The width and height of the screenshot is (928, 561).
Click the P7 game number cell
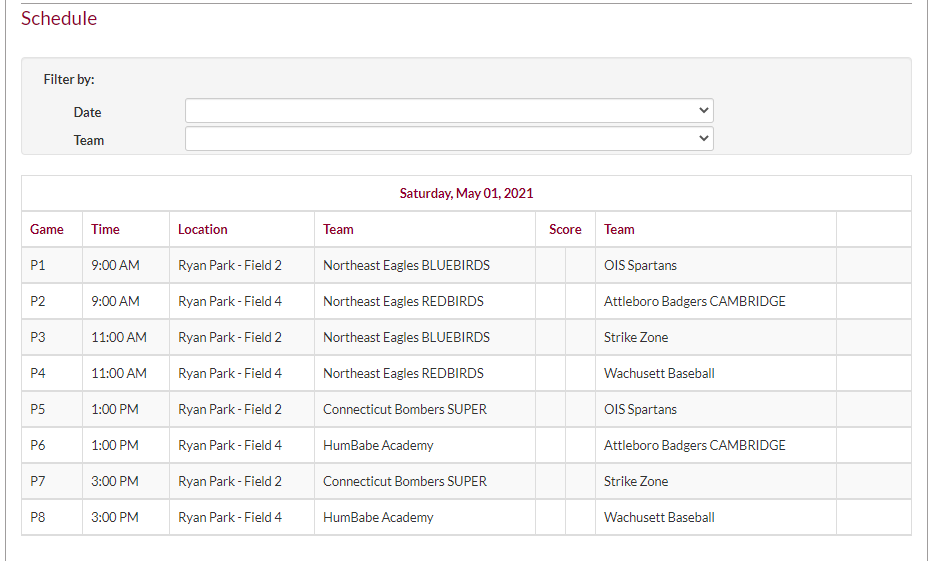[38, 481]
